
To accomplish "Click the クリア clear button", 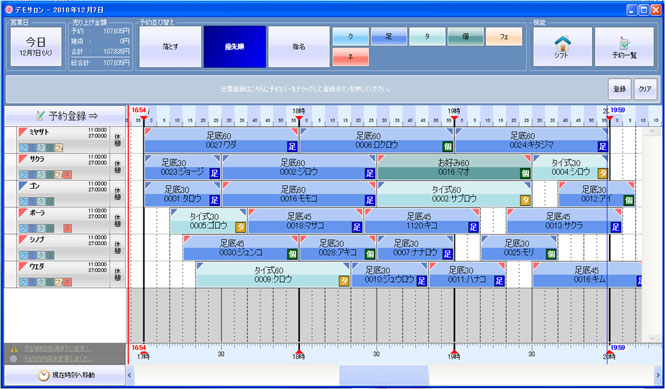I will pyautogui.click(x=645, y=90).
